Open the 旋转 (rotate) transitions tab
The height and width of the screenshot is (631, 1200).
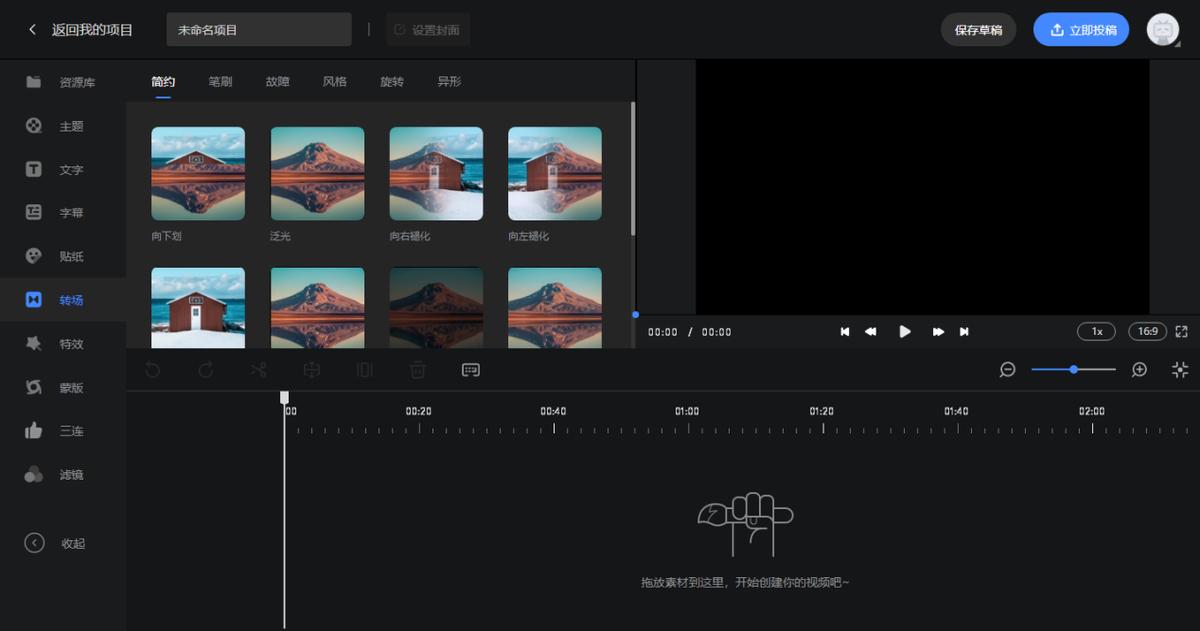[392, 81]
